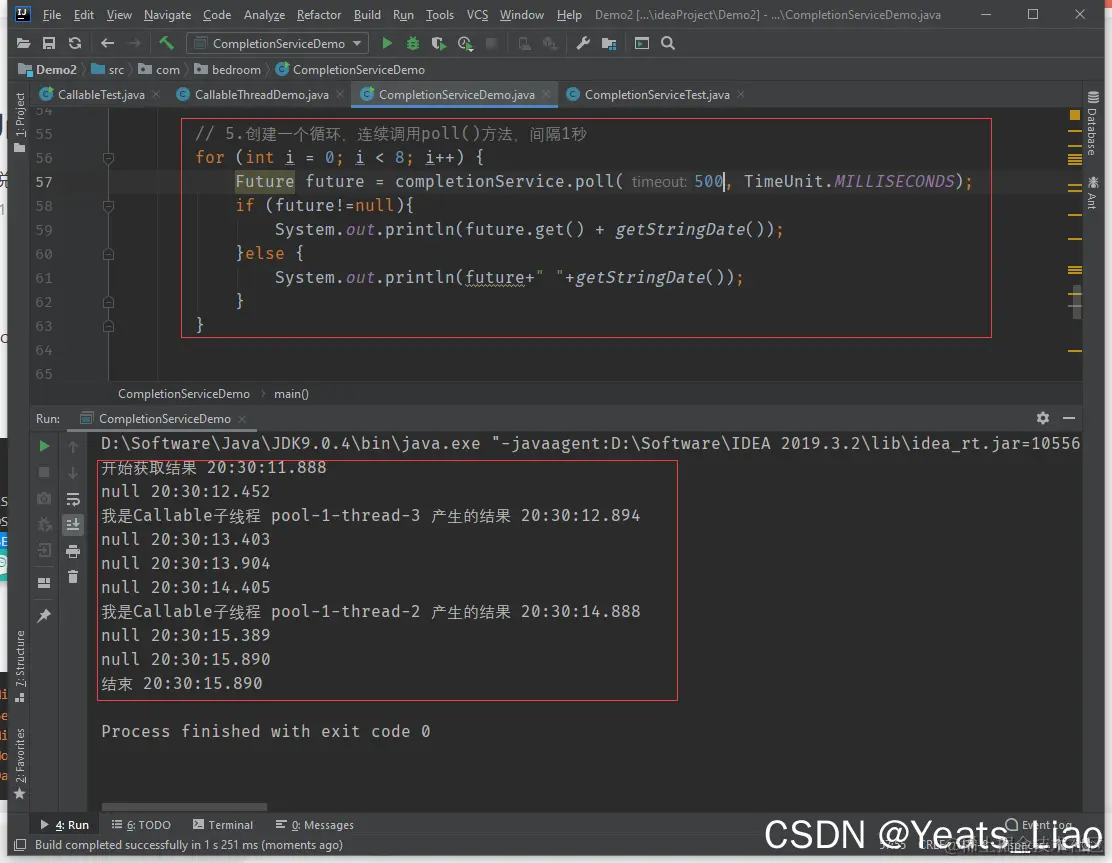Click Demo2 in the breadcrumb bar
The image size is (1112, 863).
[48, 69]
